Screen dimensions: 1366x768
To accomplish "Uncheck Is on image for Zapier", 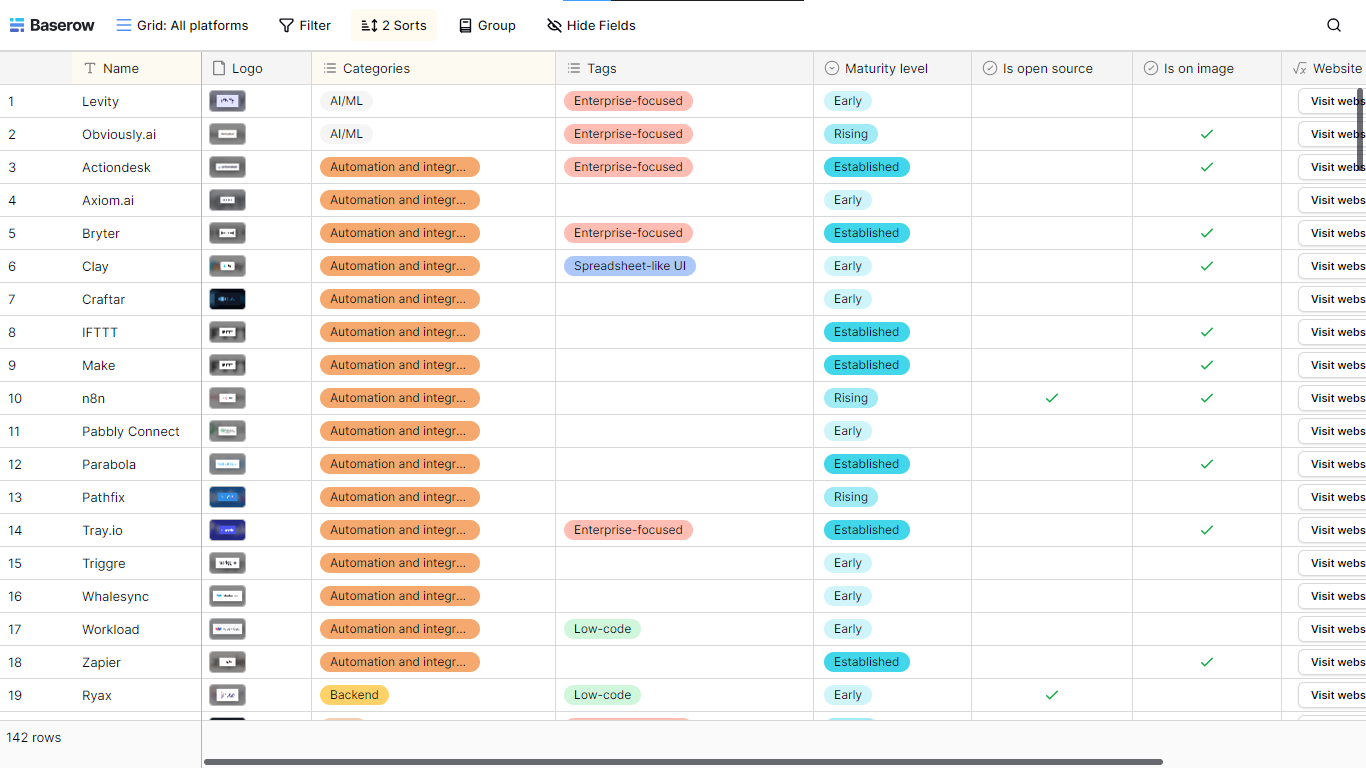I will click(x=1207, y=662).
